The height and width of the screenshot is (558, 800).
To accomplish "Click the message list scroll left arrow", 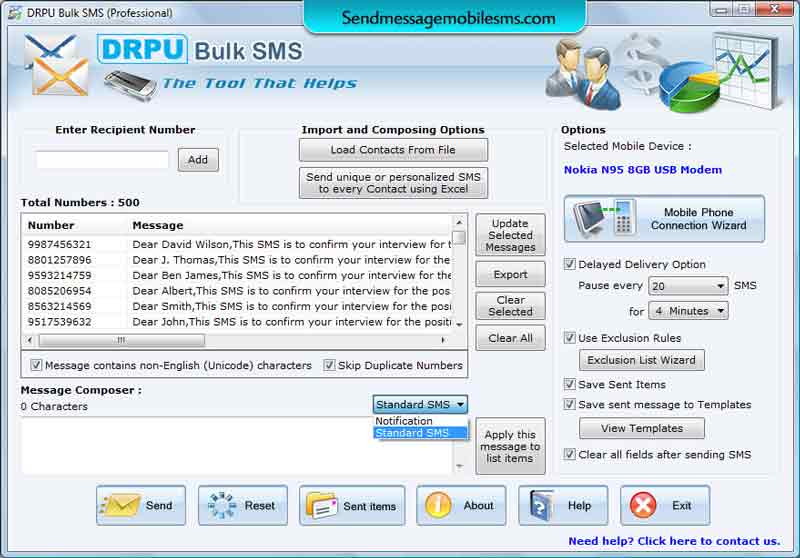I will click(x=30, y=340).
